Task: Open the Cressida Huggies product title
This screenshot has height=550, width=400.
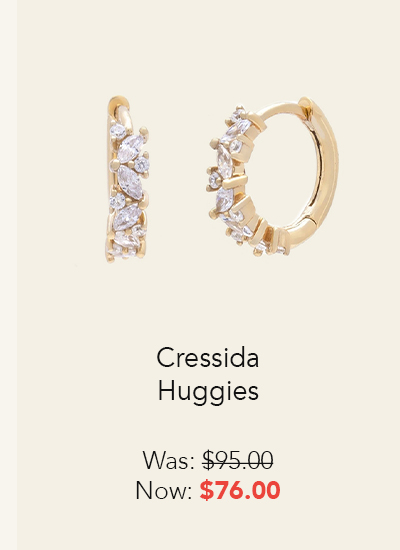Action: 208,374
